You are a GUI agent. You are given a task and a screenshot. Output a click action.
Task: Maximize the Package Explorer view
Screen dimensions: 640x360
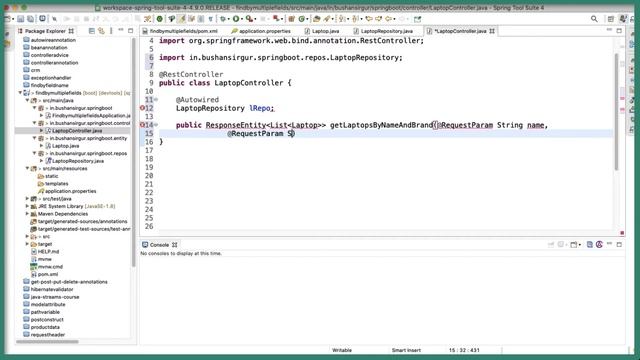(x=131, y=31)
